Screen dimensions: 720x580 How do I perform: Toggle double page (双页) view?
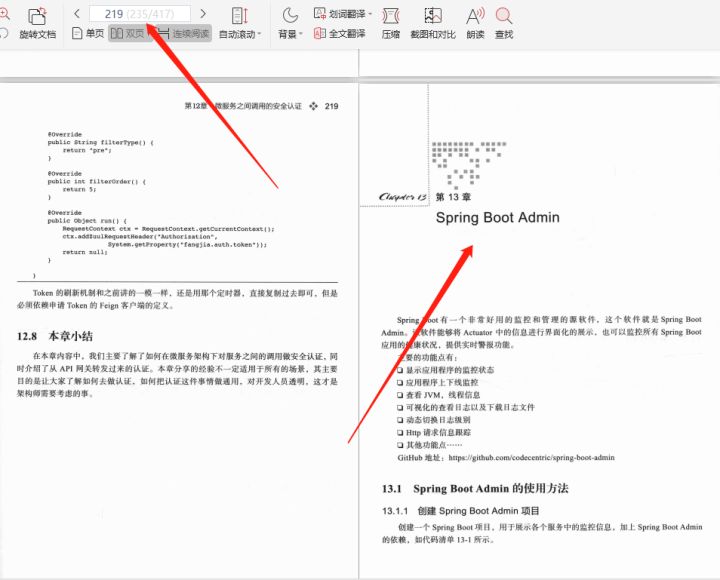tap(128, 34)
